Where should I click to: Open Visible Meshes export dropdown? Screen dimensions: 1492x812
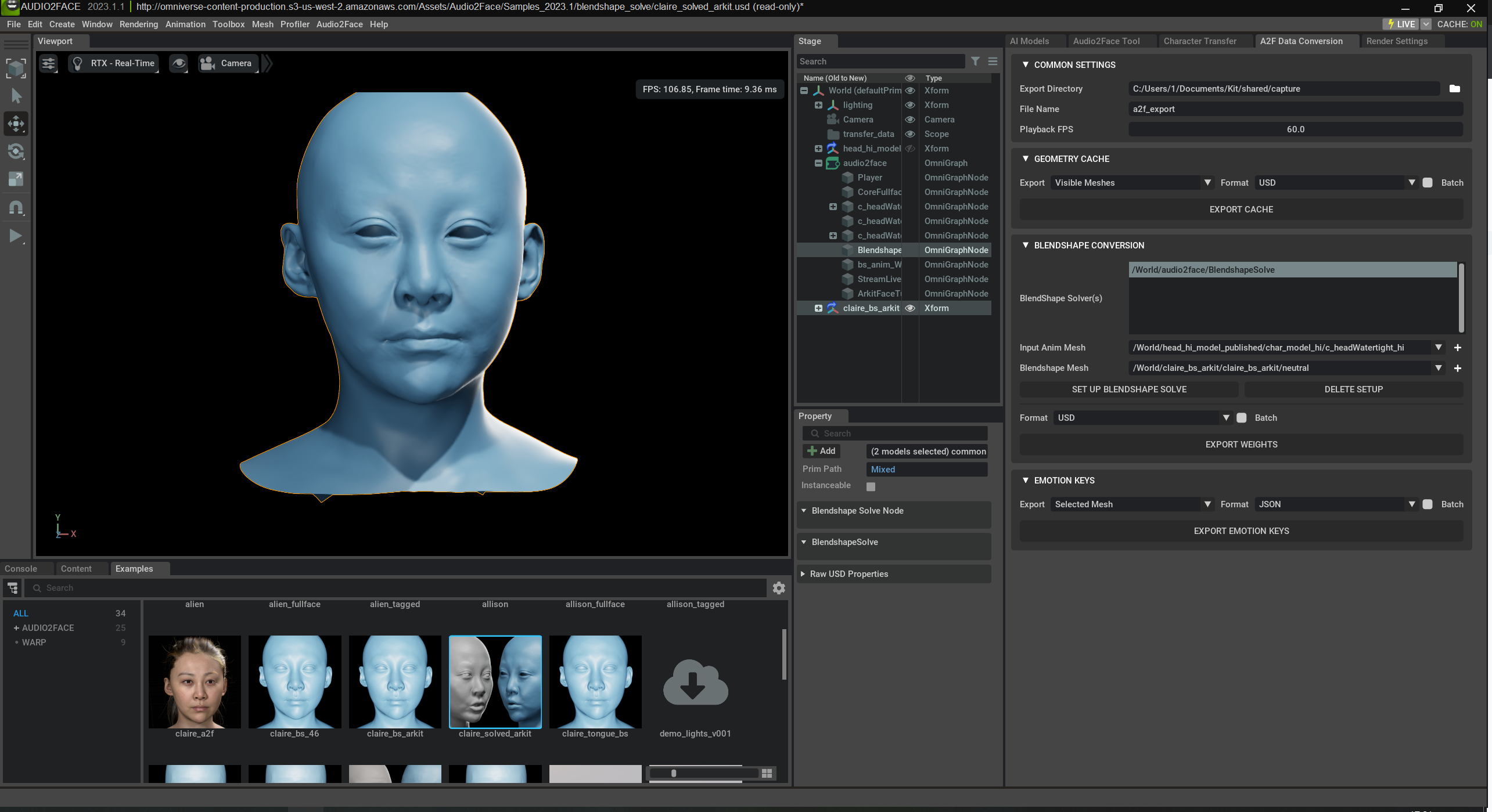pyautogui.click(x=1131, y=183)
